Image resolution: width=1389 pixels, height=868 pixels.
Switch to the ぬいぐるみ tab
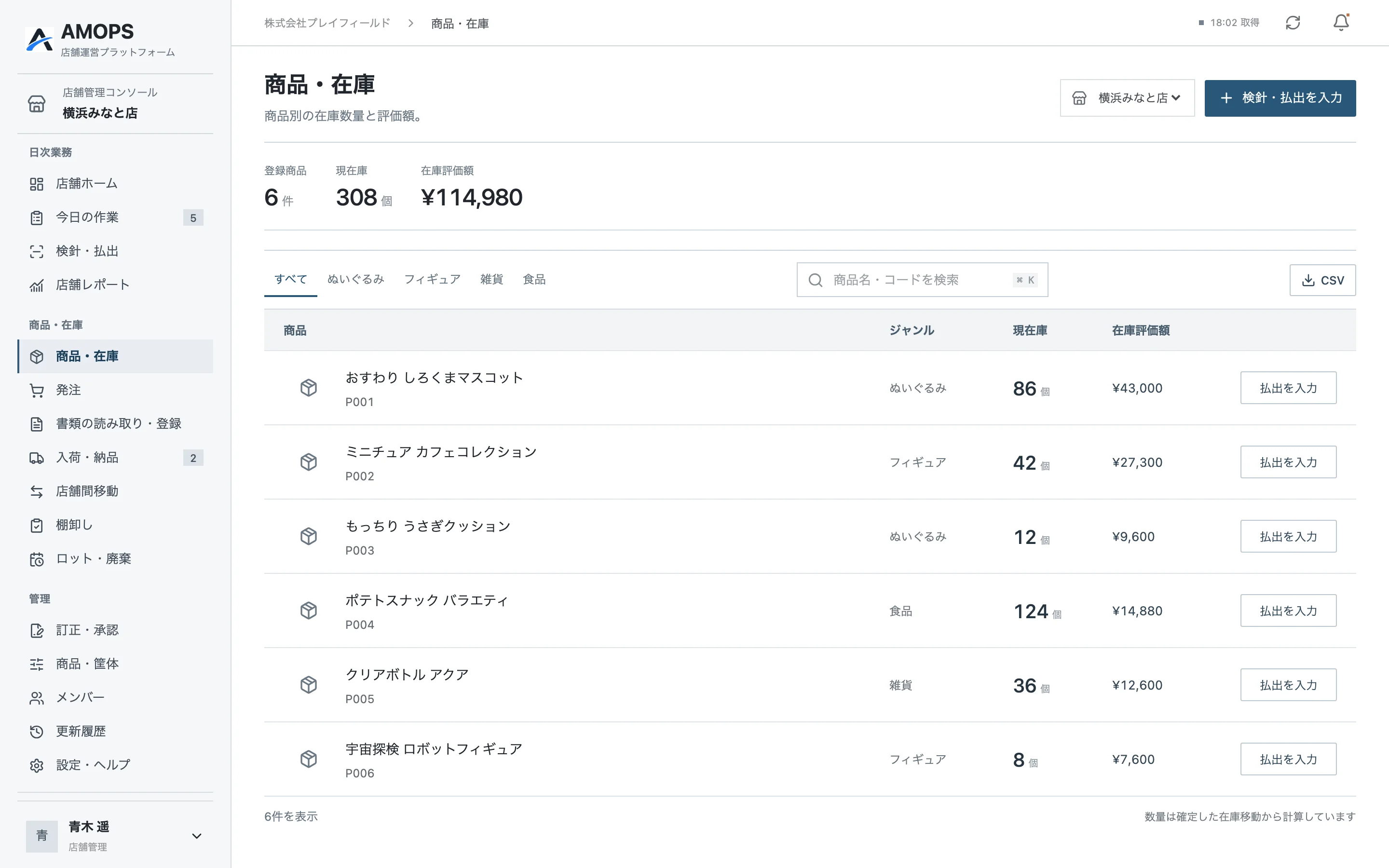click(x=356, y=280)
